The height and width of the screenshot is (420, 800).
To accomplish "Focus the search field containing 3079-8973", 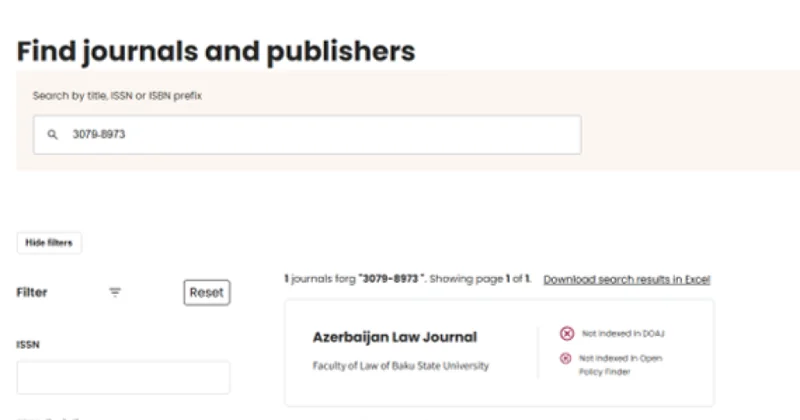I will tap(307, 135).
